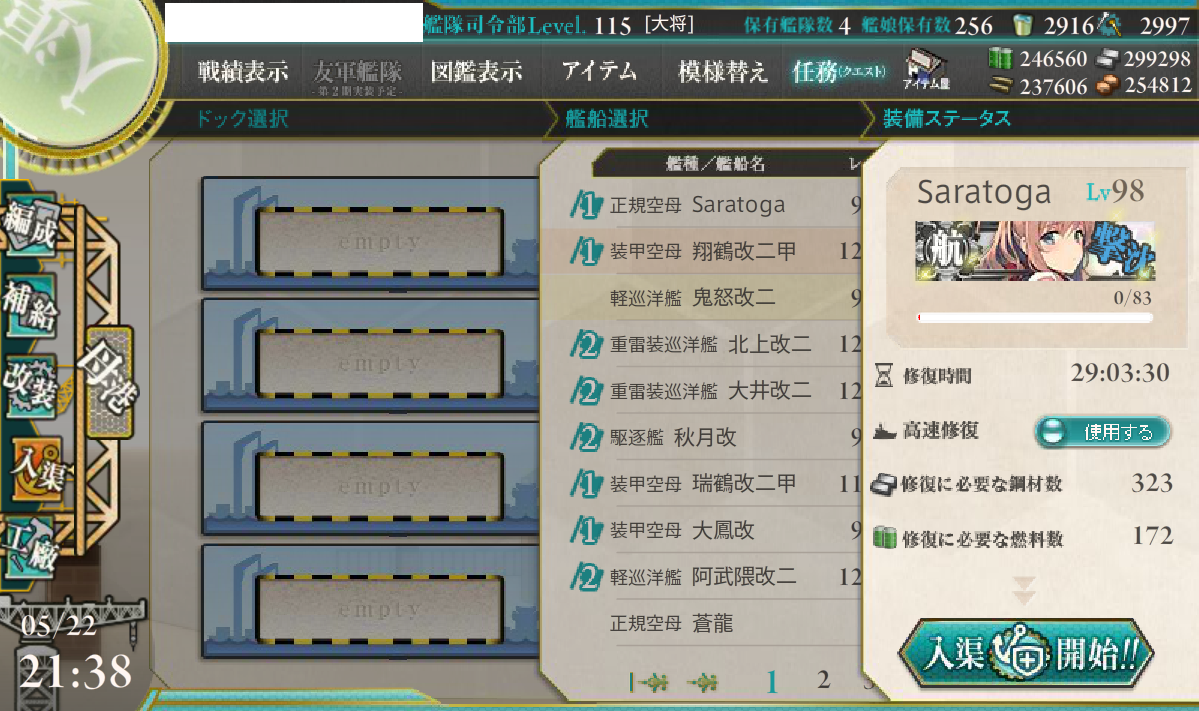Go to page 2 of ship list

coord(823,679)
